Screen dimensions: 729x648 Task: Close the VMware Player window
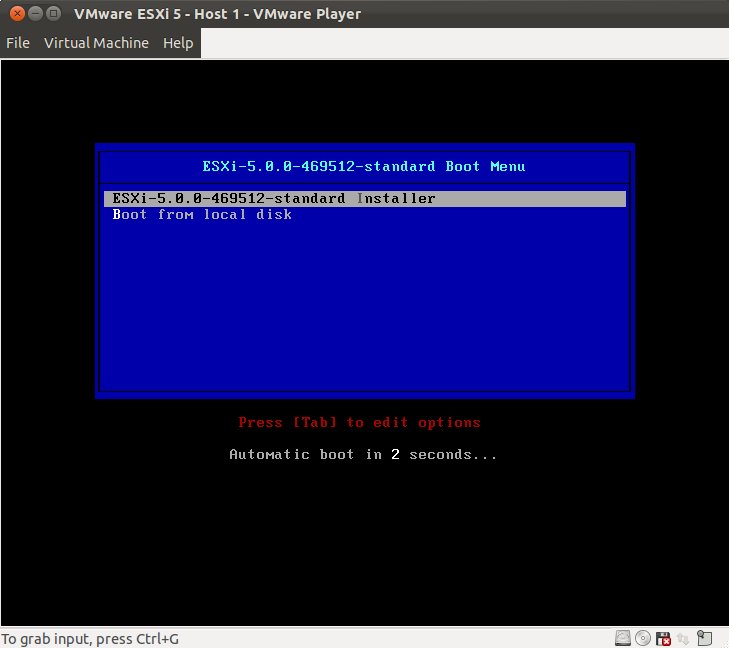17,13
